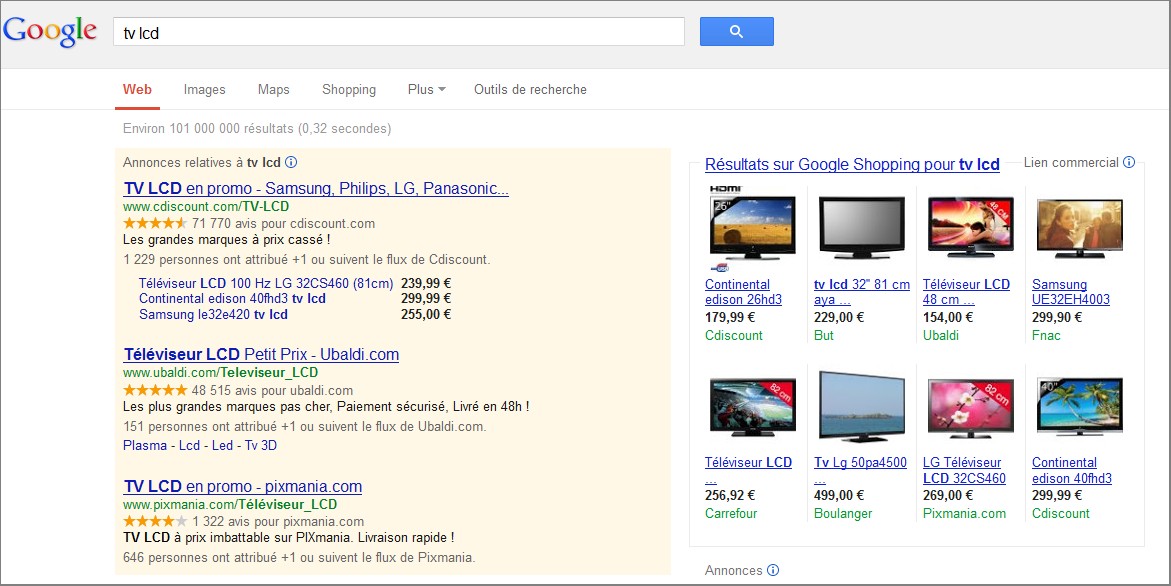Click 'Les grandes marques à prix cassé !' text
This screenshot has width=1171, height=586.
pyautogui.click(x=226, y=240)
